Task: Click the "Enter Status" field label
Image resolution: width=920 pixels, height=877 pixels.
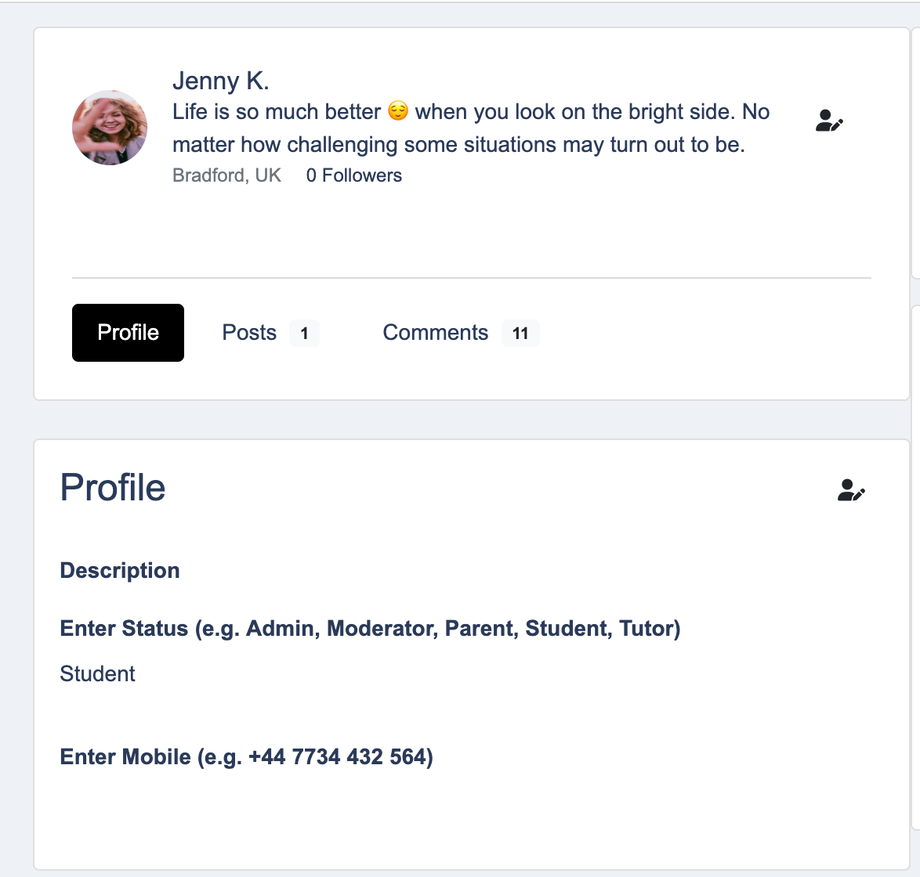Action: 370,629
